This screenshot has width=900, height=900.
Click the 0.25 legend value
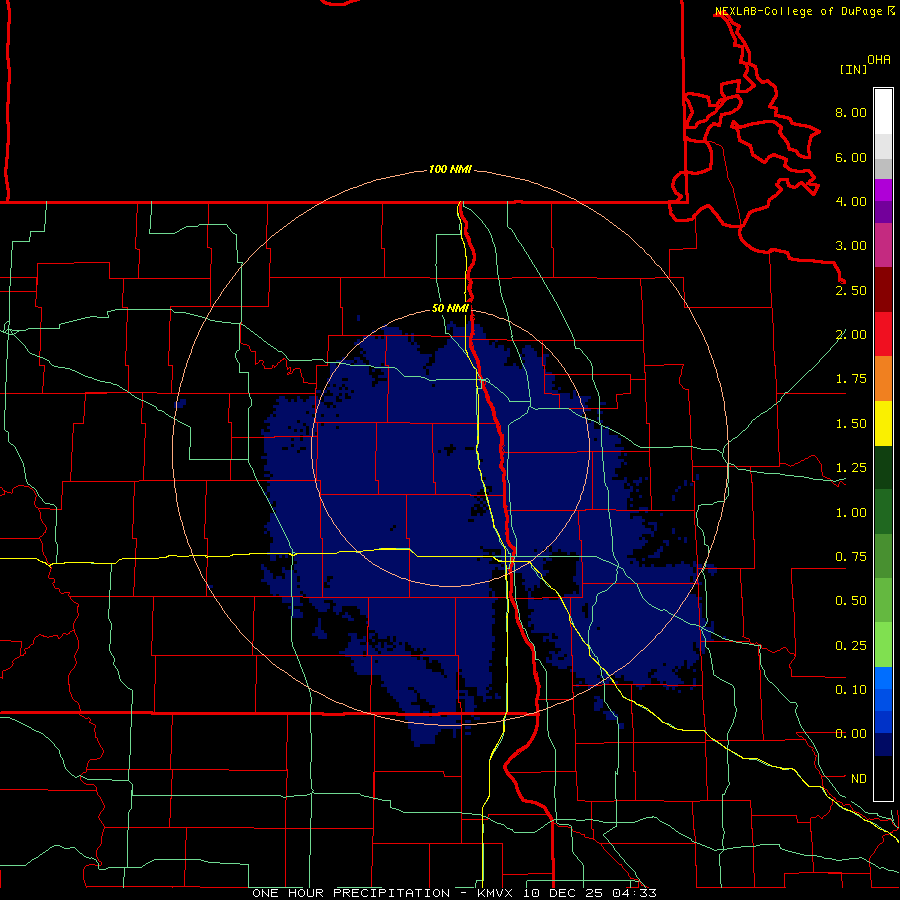point(851,646)
